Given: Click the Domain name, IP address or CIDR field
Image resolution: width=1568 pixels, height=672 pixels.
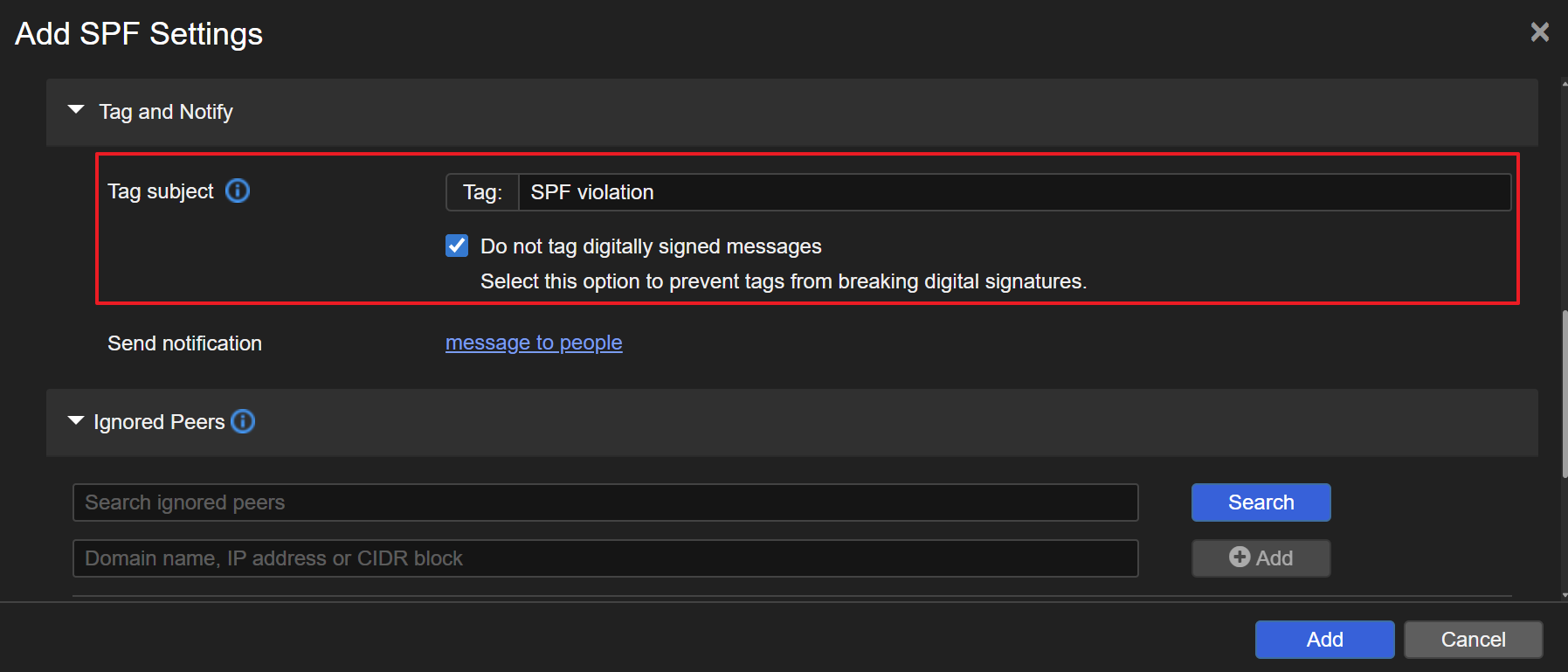Looking at the screenshot, I should (x=605, y=558).
